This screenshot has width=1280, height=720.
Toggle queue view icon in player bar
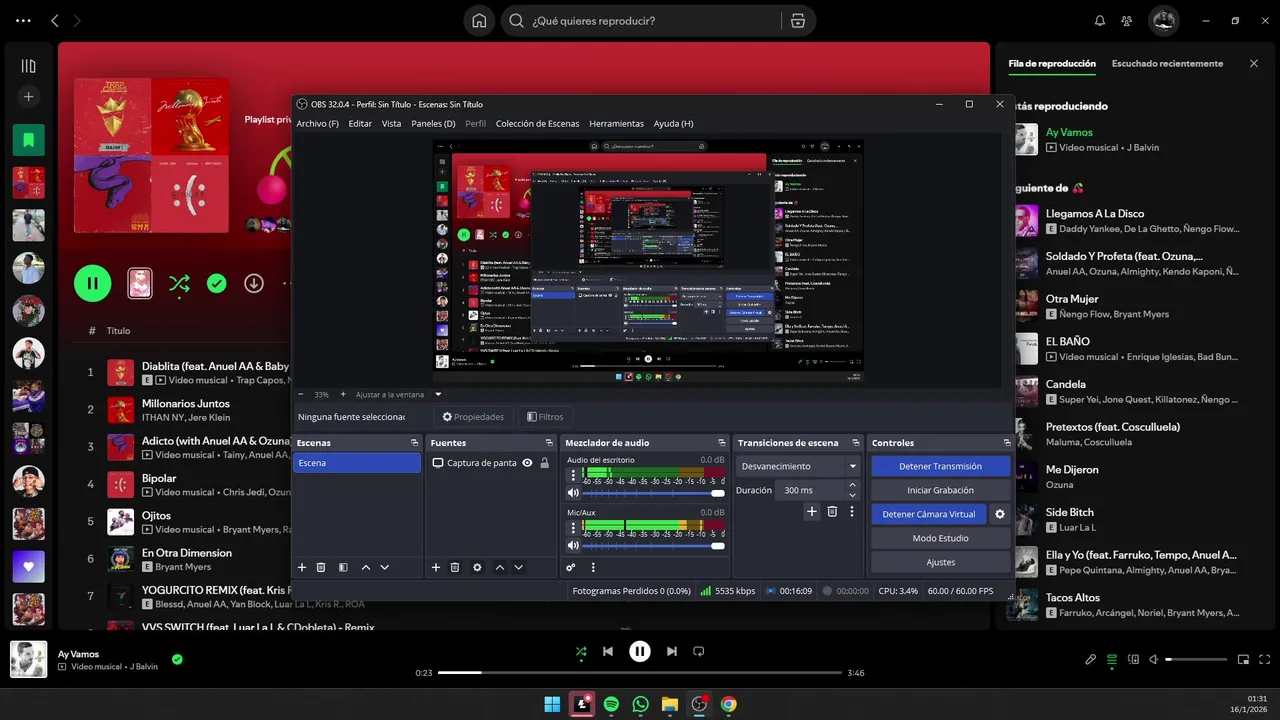(1112, 659)
